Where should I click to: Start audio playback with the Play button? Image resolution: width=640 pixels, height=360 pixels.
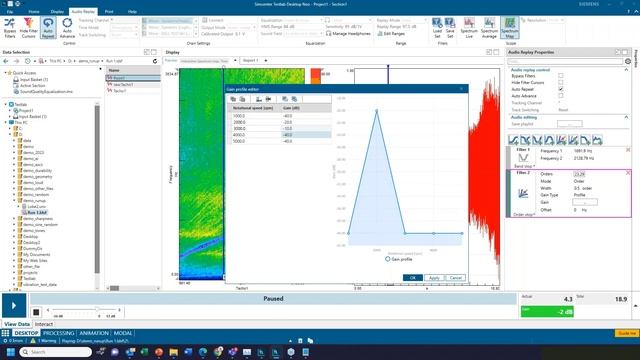(14, 305)
